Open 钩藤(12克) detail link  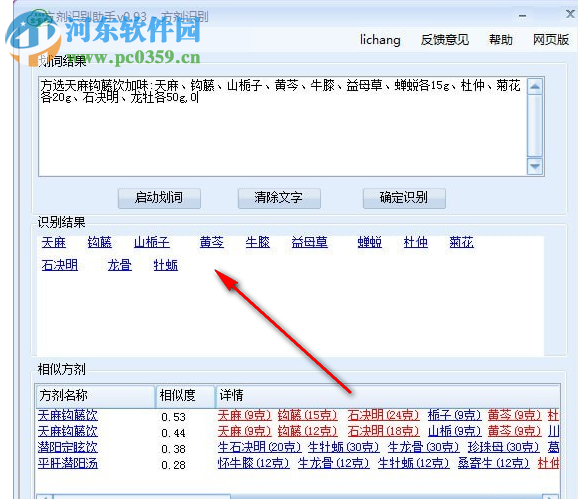pyautogui.click(x=308, y=431)
